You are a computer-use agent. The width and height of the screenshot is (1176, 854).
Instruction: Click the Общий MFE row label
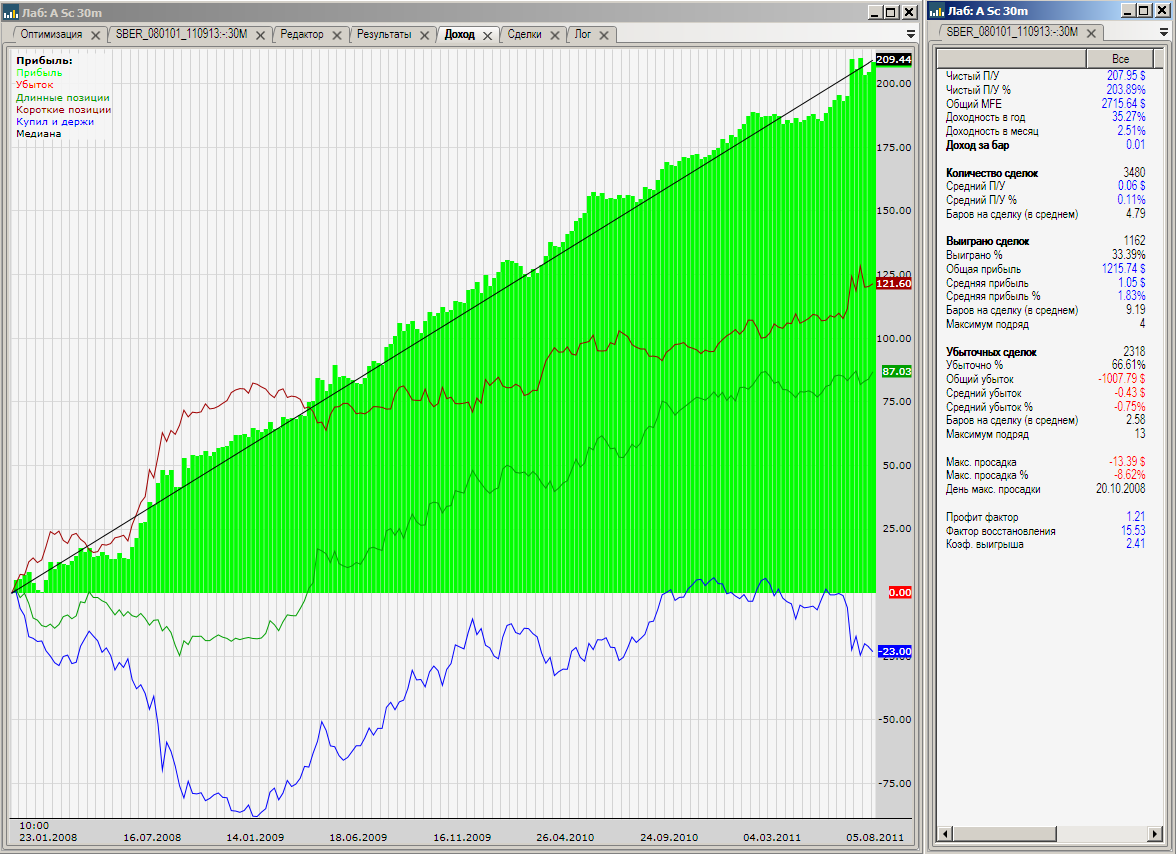pyautogui.click(x=974, y=103)
